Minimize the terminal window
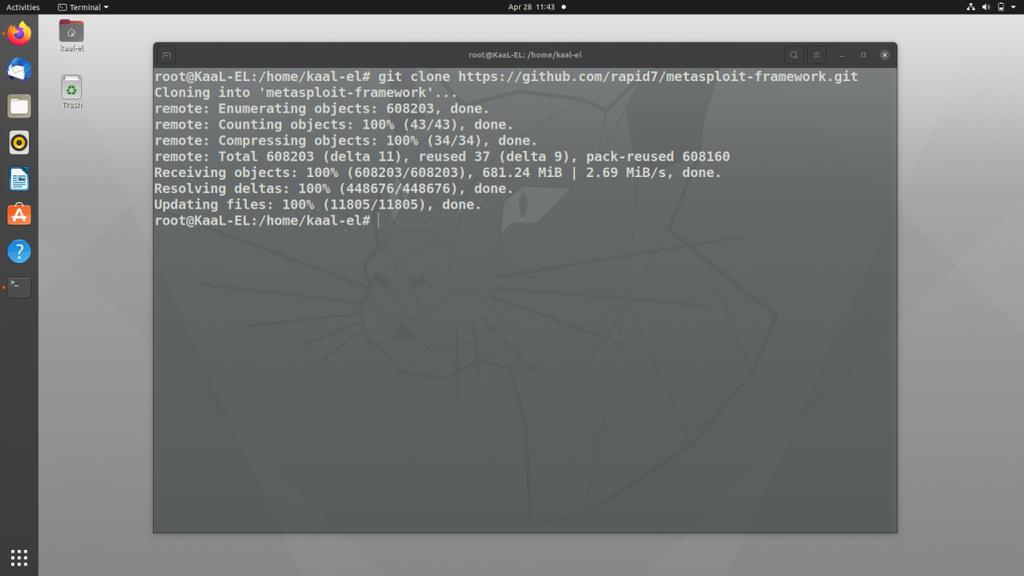Screen dimensions: 1024x576 click(x=842, y=55)
